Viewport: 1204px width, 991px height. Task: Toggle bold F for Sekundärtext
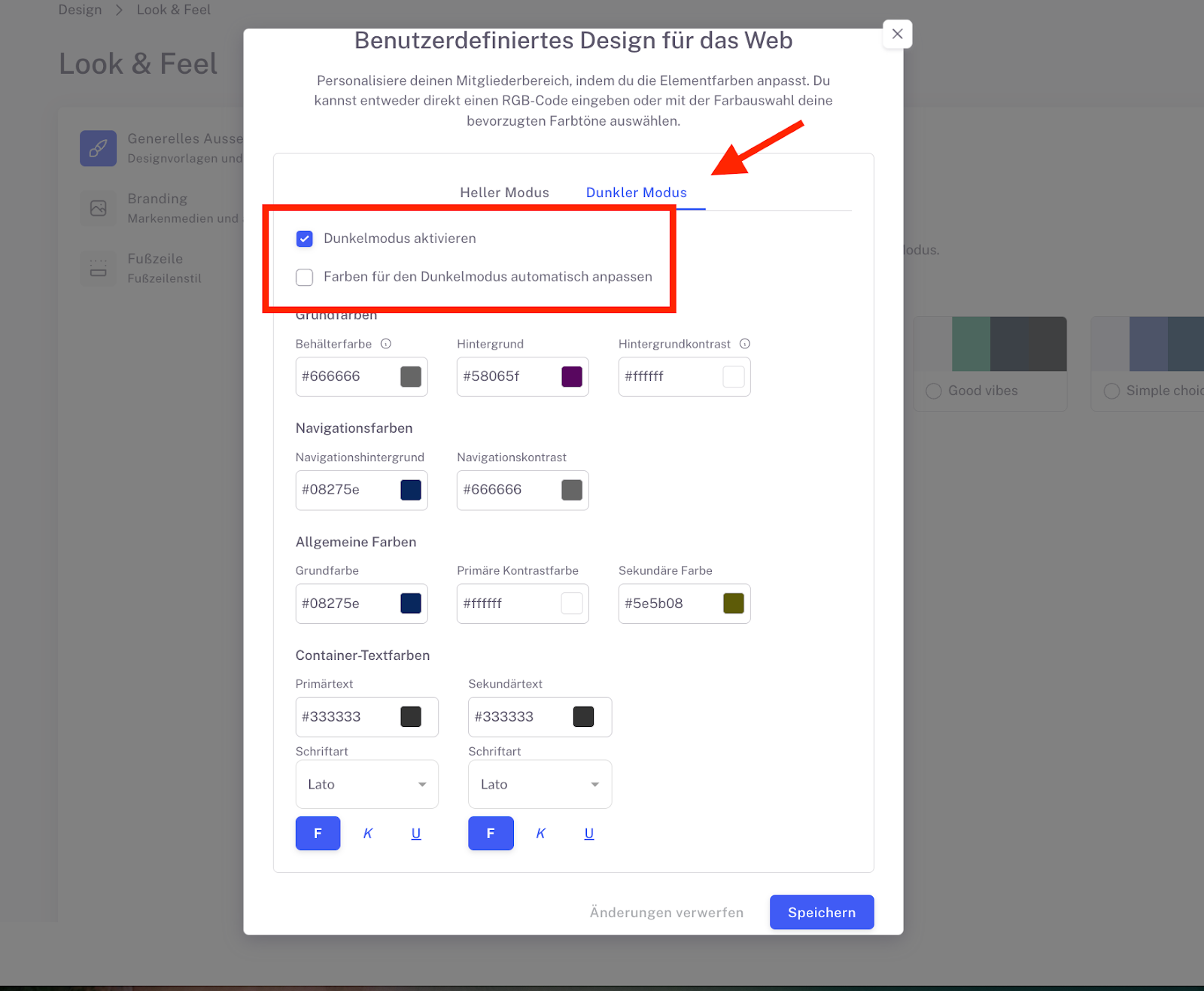(x=491, y=833)
